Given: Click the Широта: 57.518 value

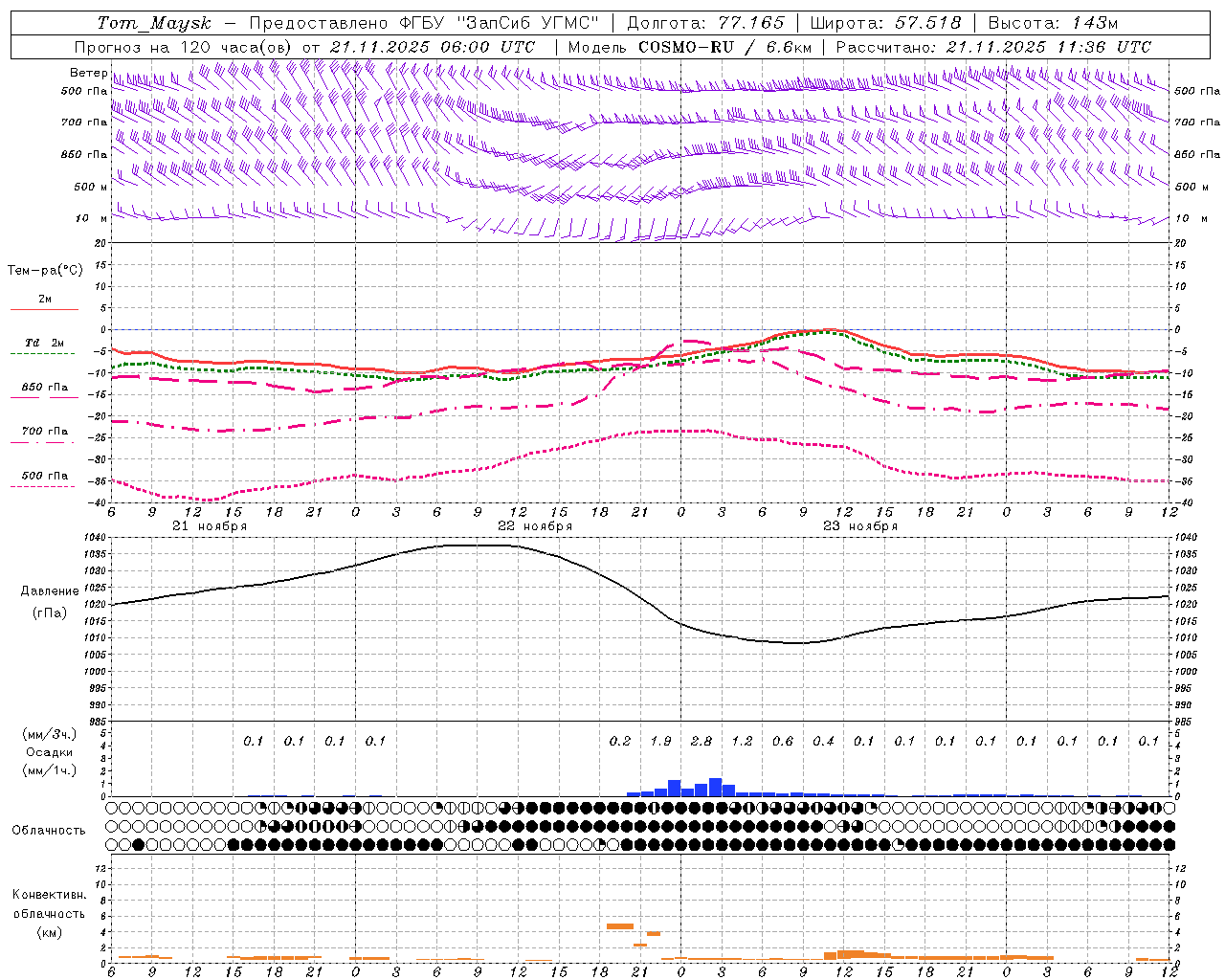Looking at the screenshot, I should point(885,23).
